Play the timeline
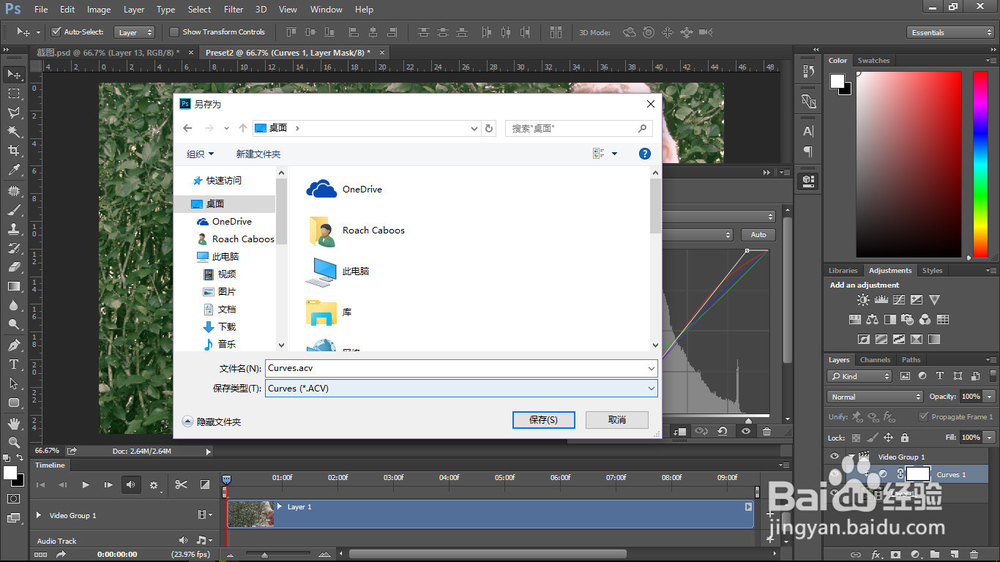The height and width of the screenshot is (562, 1000). (85, 485)
